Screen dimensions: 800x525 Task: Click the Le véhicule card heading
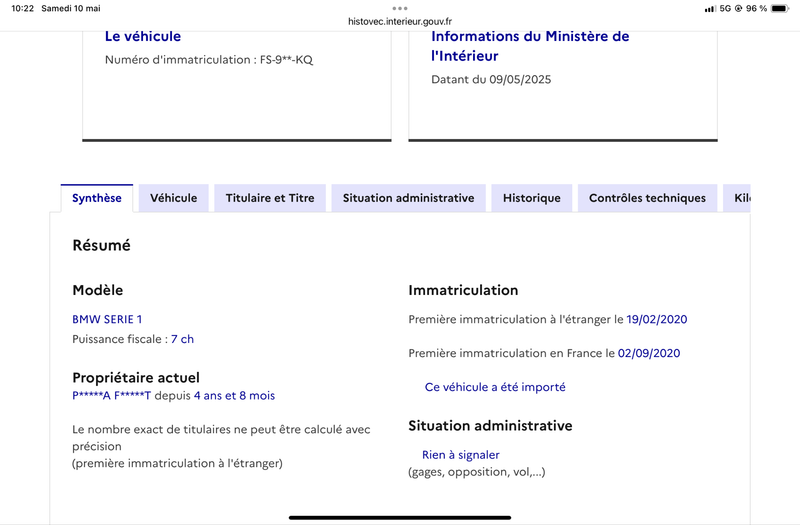point(143,36)
